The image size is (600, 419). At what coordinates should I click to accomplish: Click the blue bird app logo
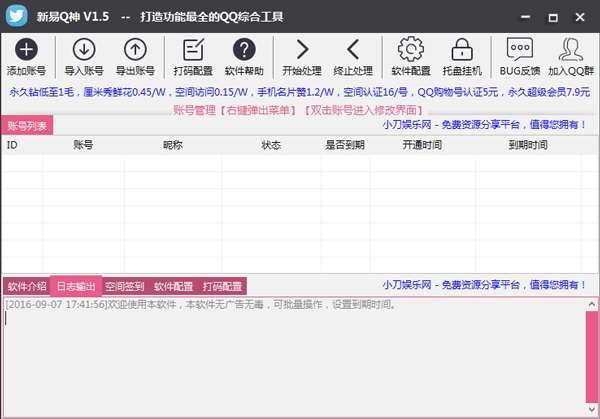16,16
